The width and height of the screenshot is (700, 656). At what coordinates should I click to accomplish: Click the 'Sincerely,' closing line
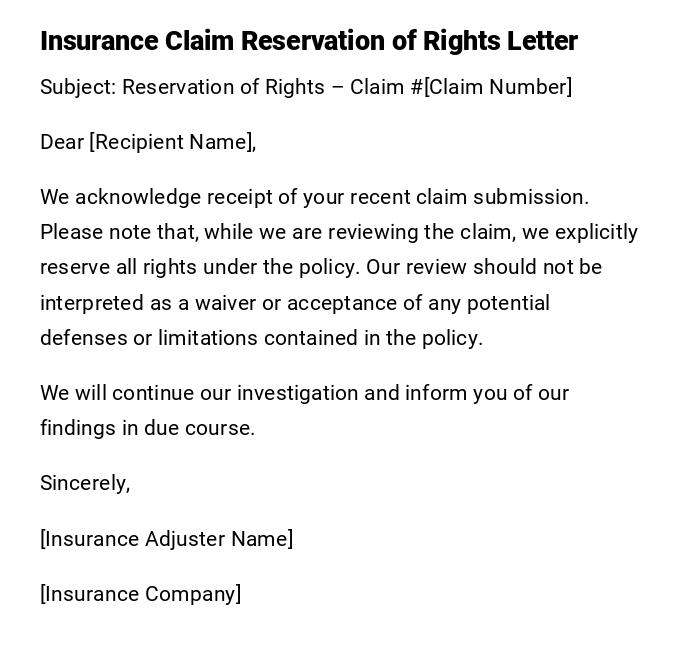tap(85, 483)
